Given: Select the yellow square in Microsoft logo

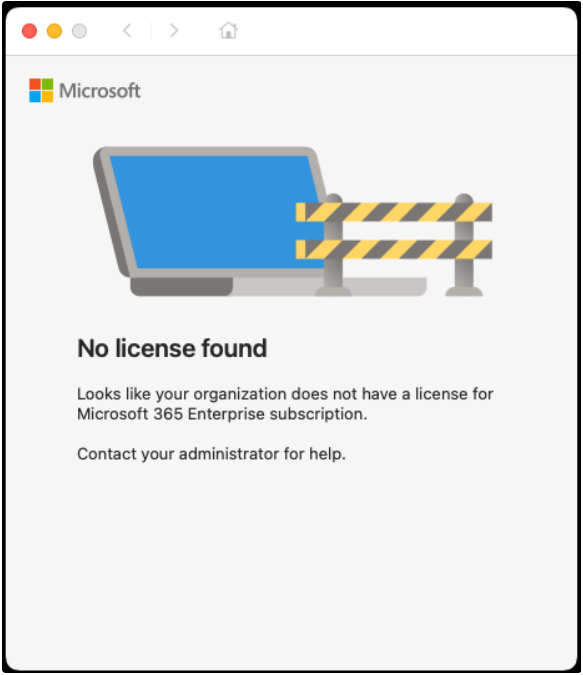Looking at the screenshot, I should click(x=47, y=96).
